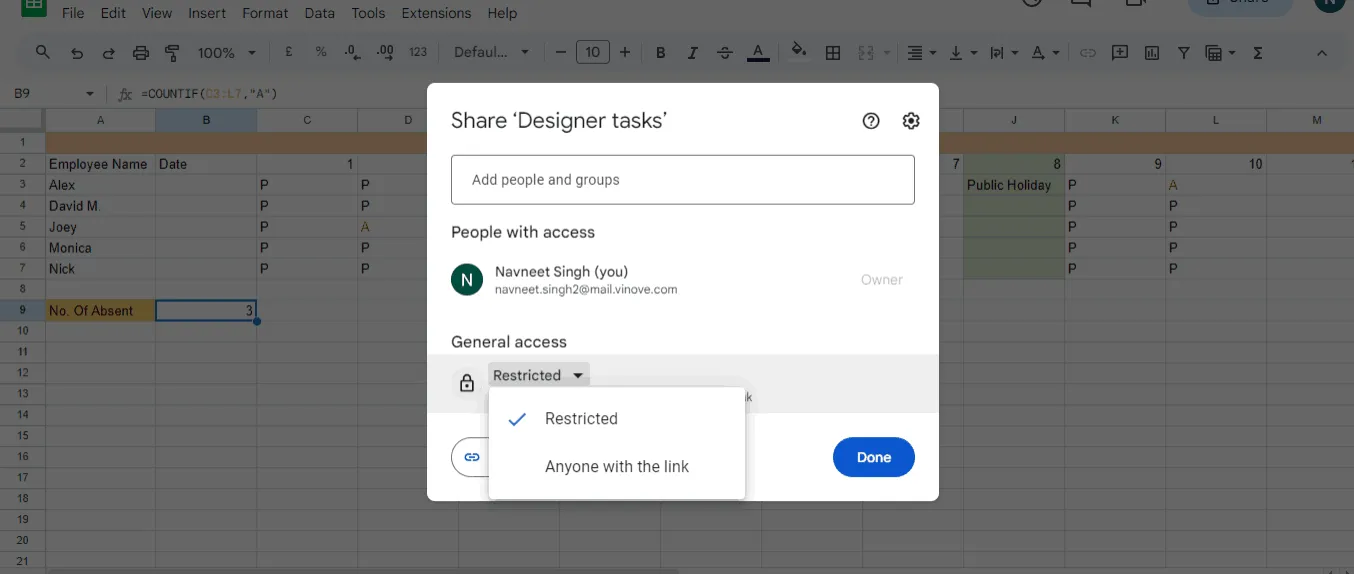Viewport: 1354px width, 574px height.
Task: Open share settings gear icon
Action: [910, 121]
